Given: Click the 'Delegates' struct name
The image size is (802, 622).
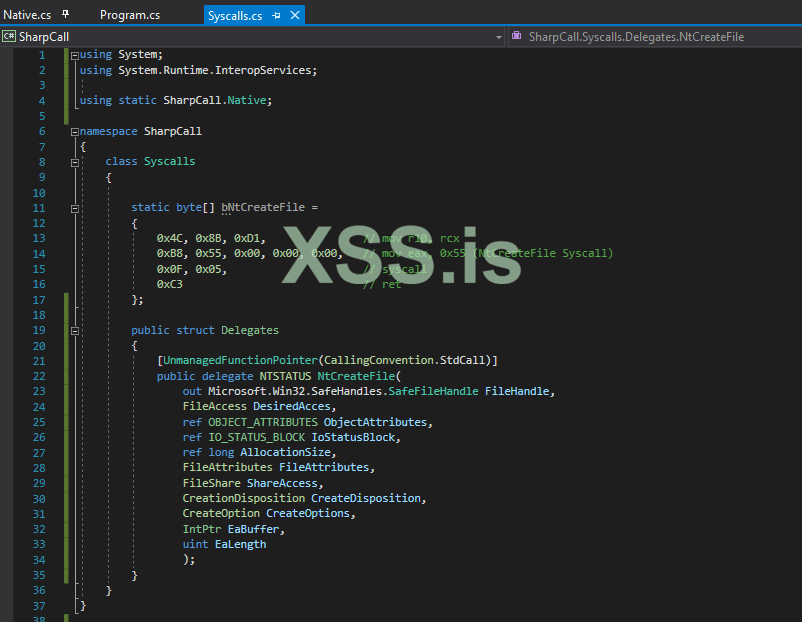Looking at the screenshot, I should [250, 330].
